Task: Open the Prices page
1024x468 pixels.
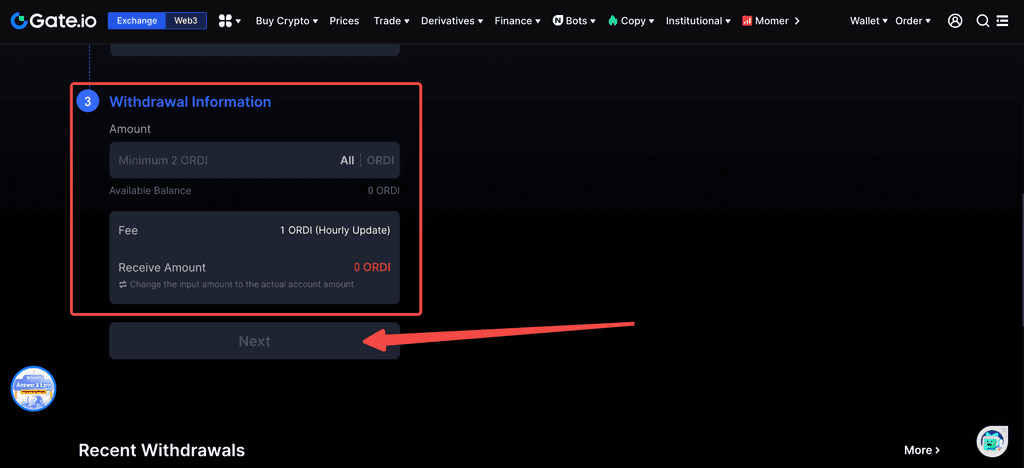Action: pyautogui.click(x=344, y=21)
